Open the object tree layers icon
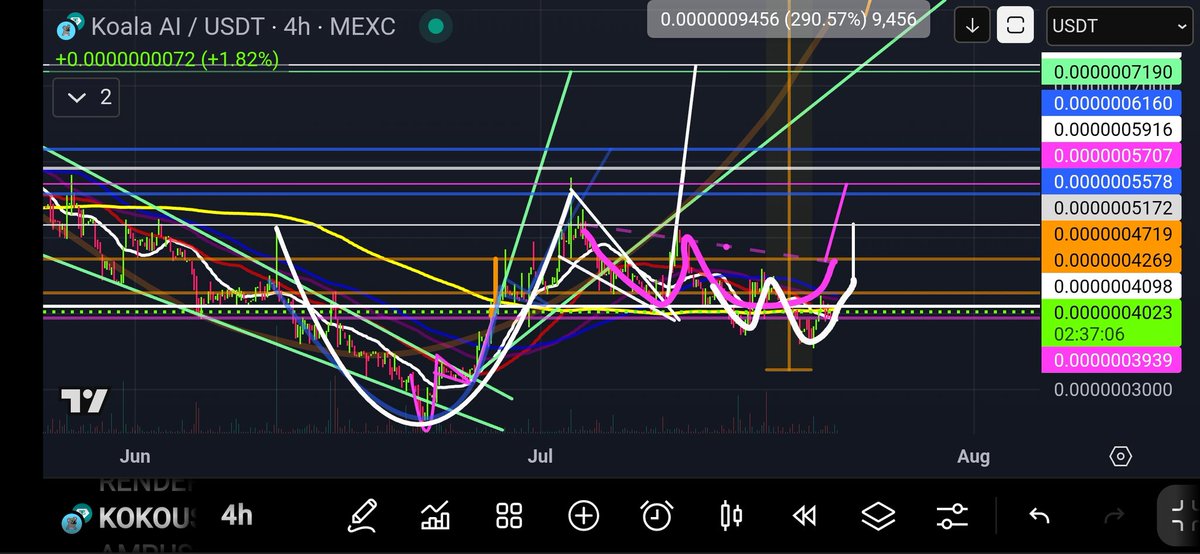Image resolution: width=1200 pixels, height=554 pixels. [878, 516]
